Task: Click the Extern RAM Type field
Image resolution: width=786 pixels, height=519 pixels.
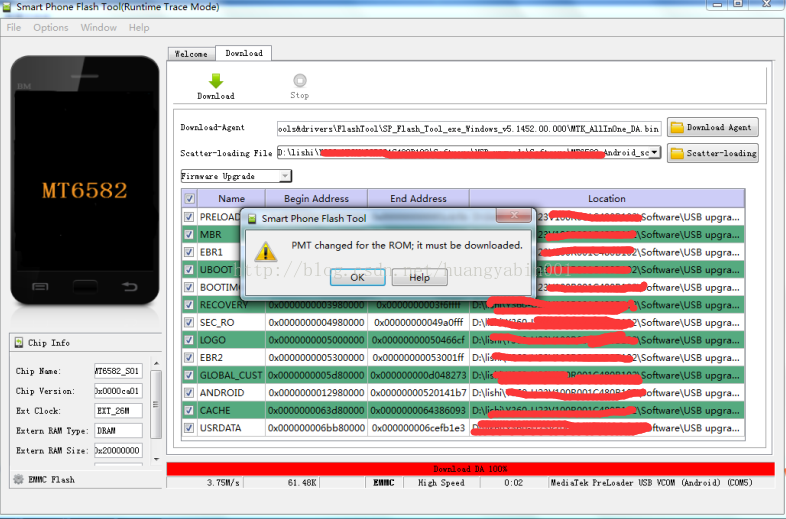Action: (x=118, y=430)
